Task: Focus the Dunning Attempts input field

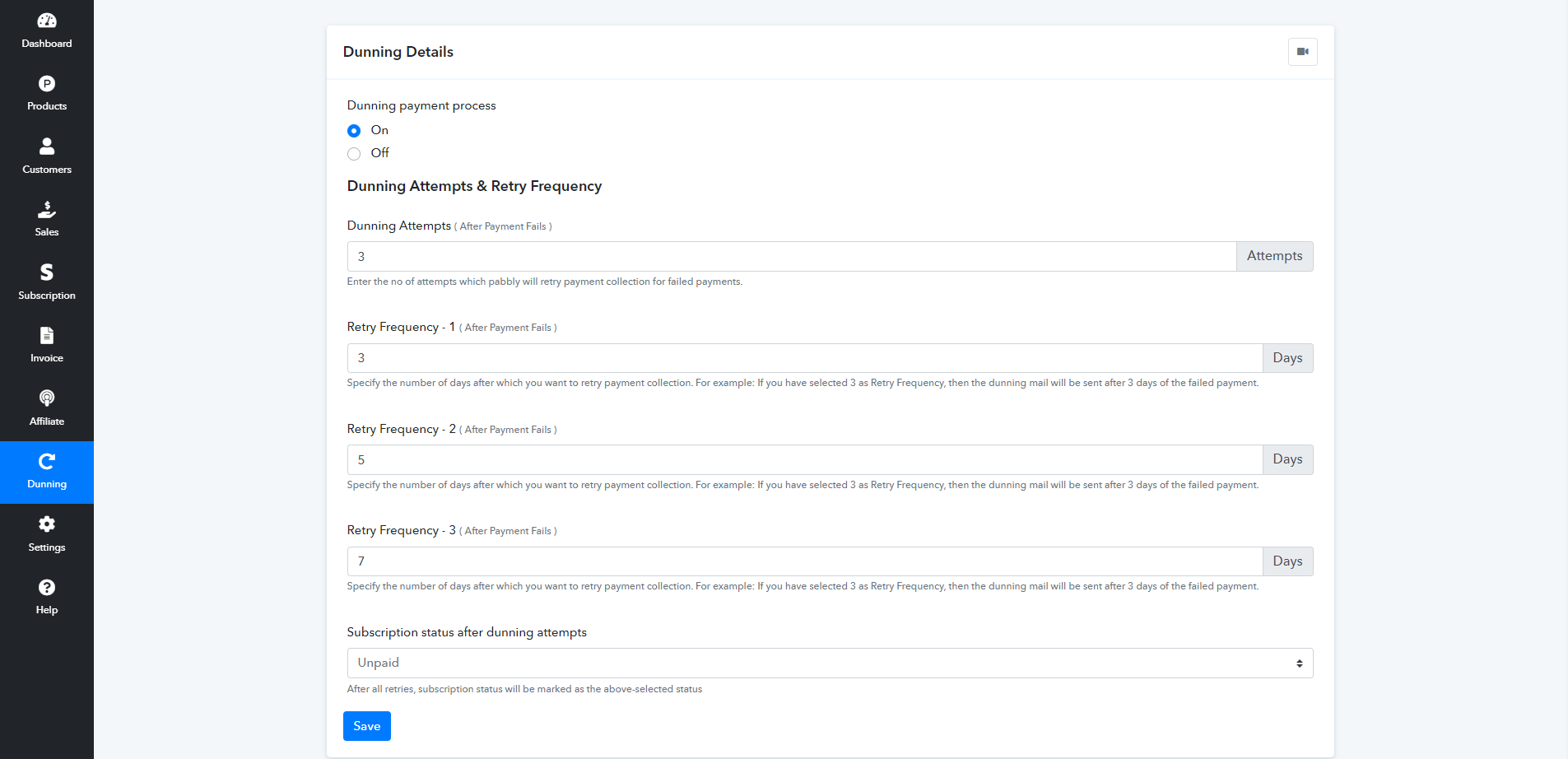Action: (792, 257)
